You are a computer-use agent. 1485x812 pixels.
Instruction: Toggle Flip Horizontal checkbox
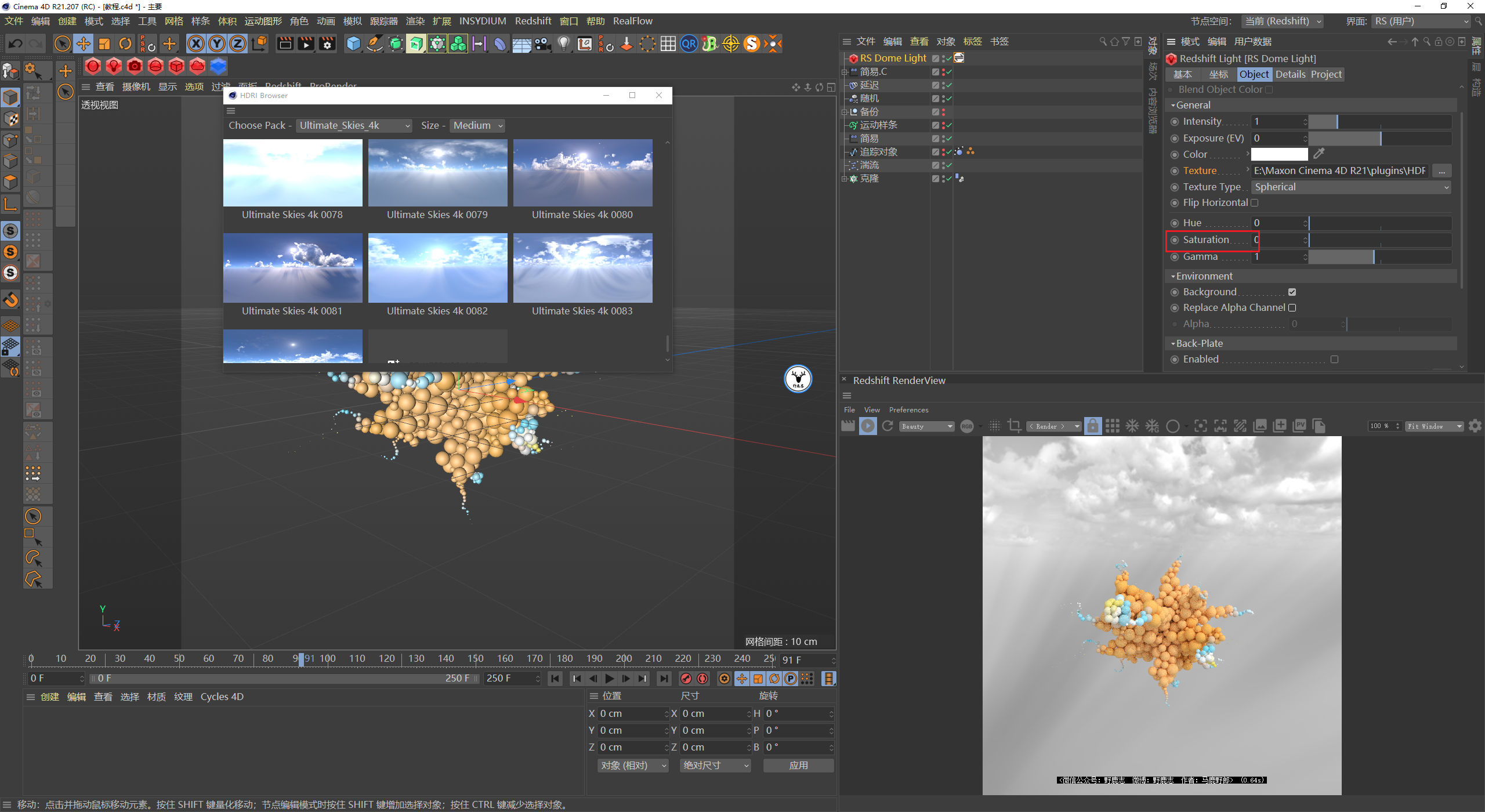[x=1255, y=203]
